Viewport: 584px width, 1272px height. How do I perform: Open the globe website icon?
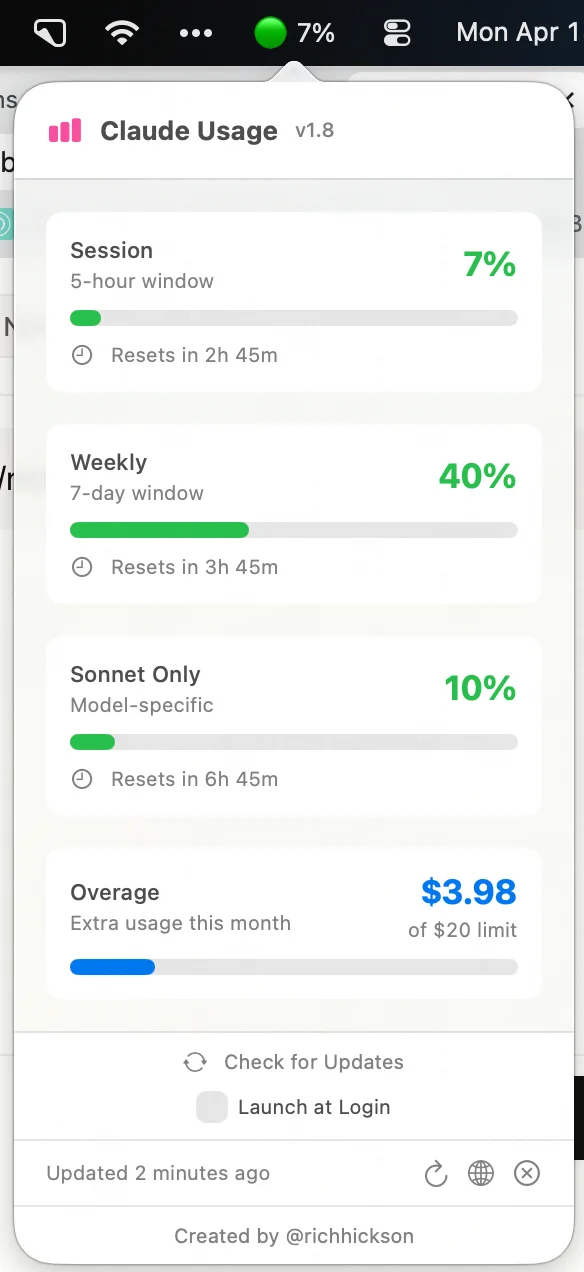point(481,1174)
